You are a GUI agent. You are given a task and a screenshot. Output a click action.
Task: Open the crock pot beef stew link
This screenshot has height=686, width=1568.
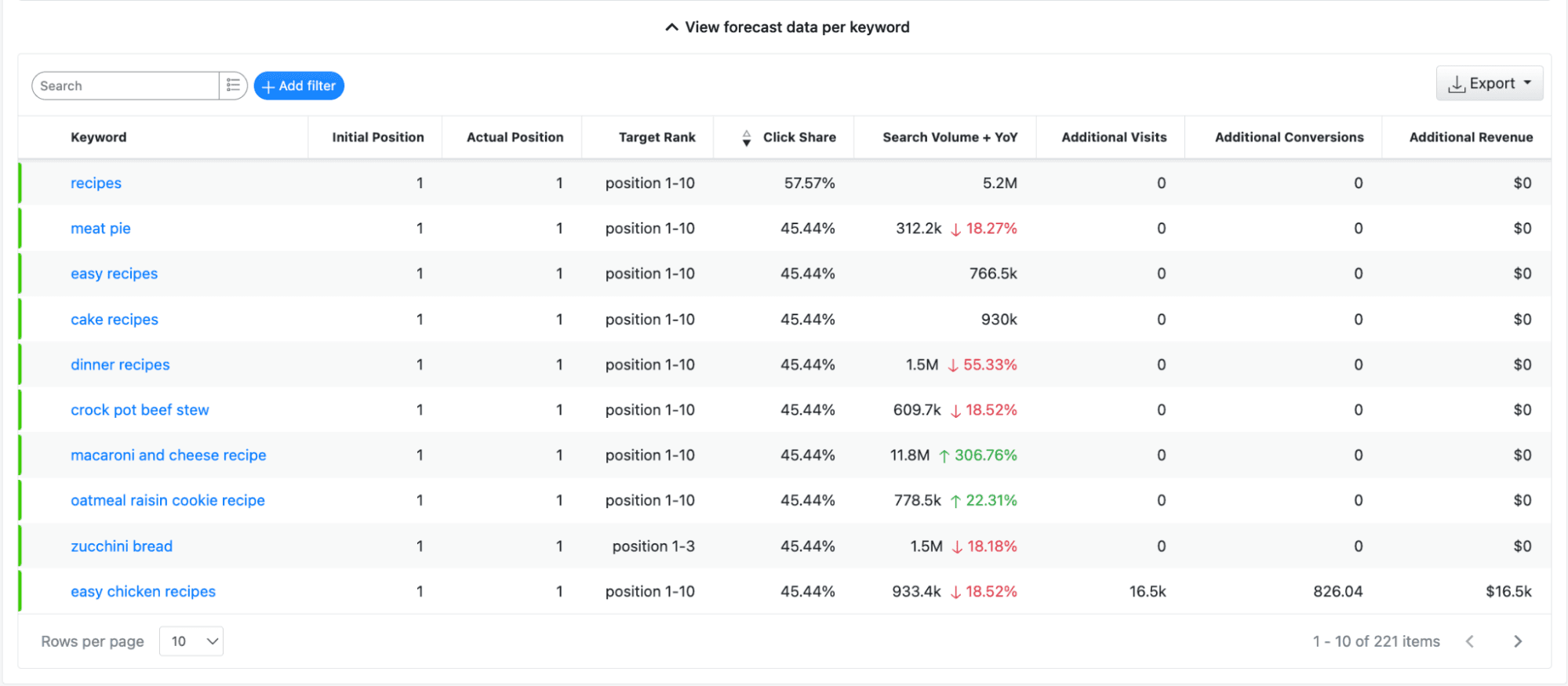pos(140,409)
